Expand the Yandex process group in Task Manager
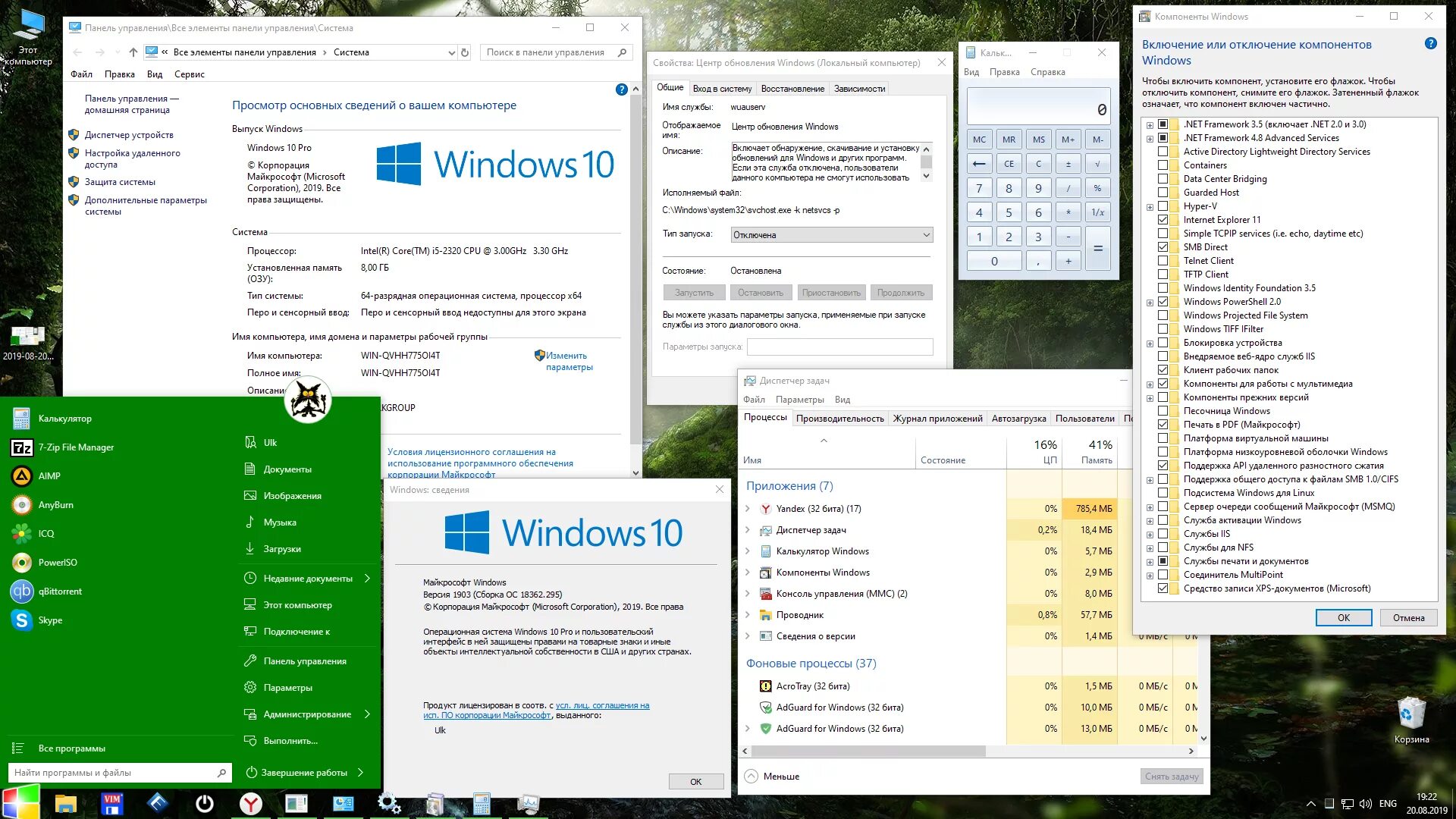 [x=748, y=509]
